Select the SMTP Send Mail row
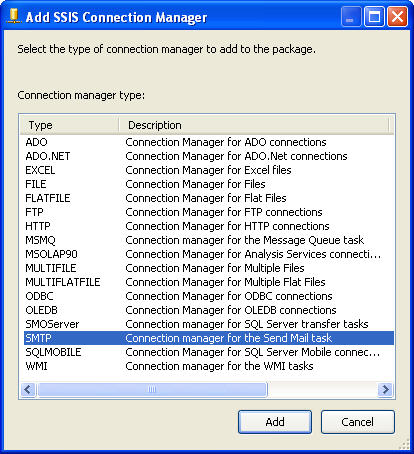Viewport: 414px width, 454px height. (x=209, y=338)
